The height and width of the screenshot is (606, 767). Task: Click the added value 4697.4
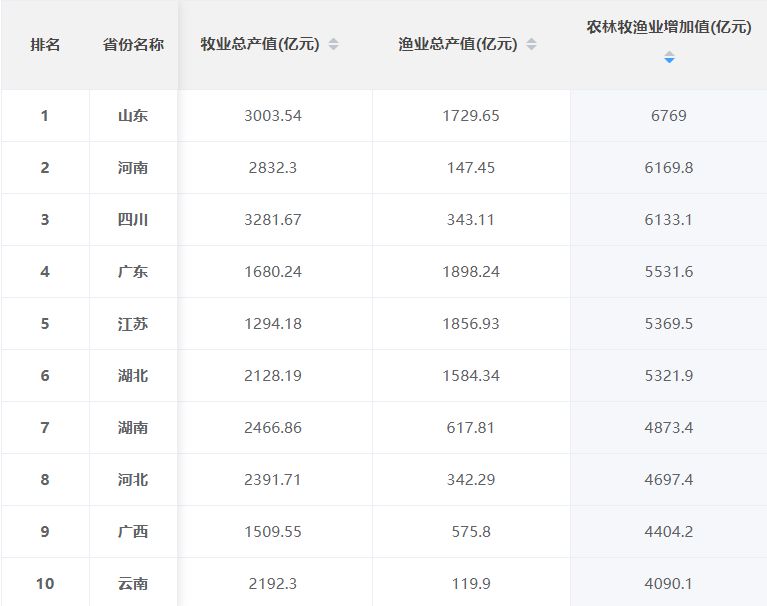point(669,479)
